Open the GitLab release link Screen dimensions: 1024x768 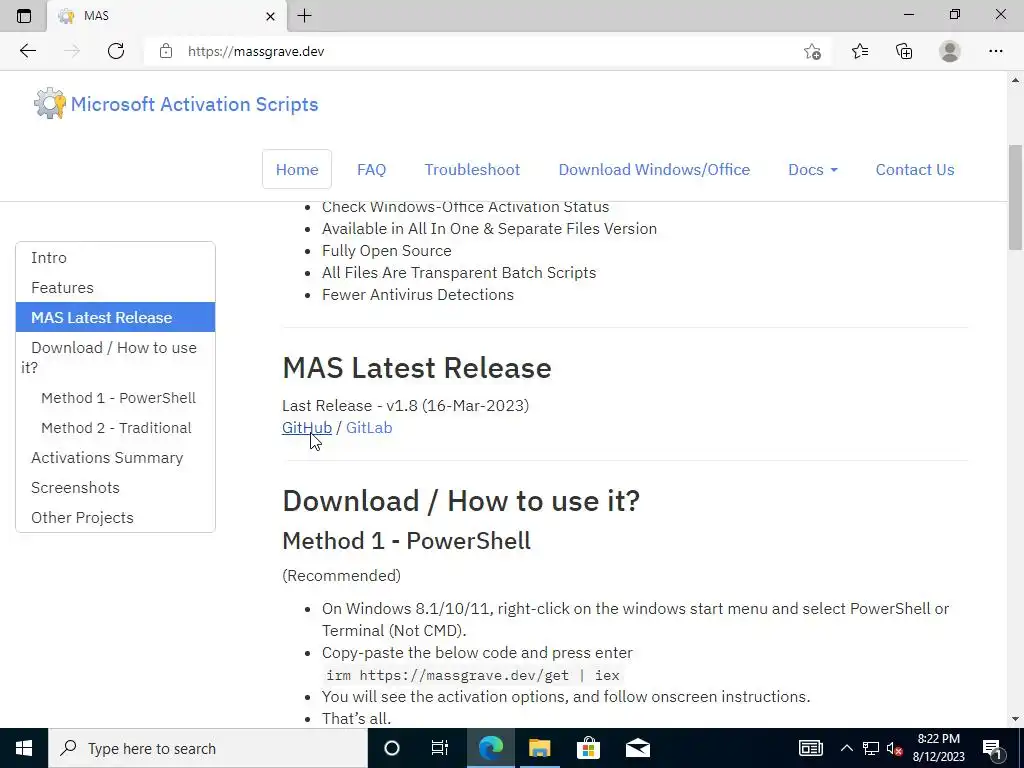point(369,428)
